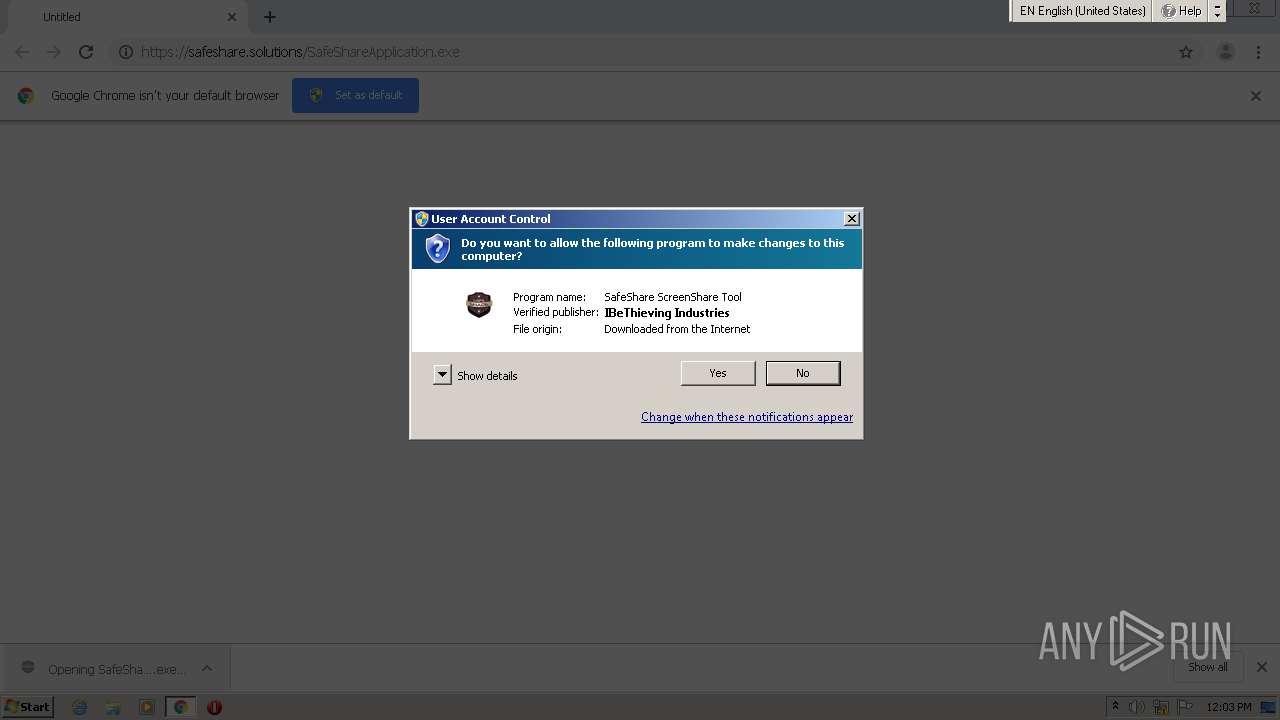The image size is (1280, 720).
Task: Open Internet Explorer from taskbar
Action: [80, 707]
